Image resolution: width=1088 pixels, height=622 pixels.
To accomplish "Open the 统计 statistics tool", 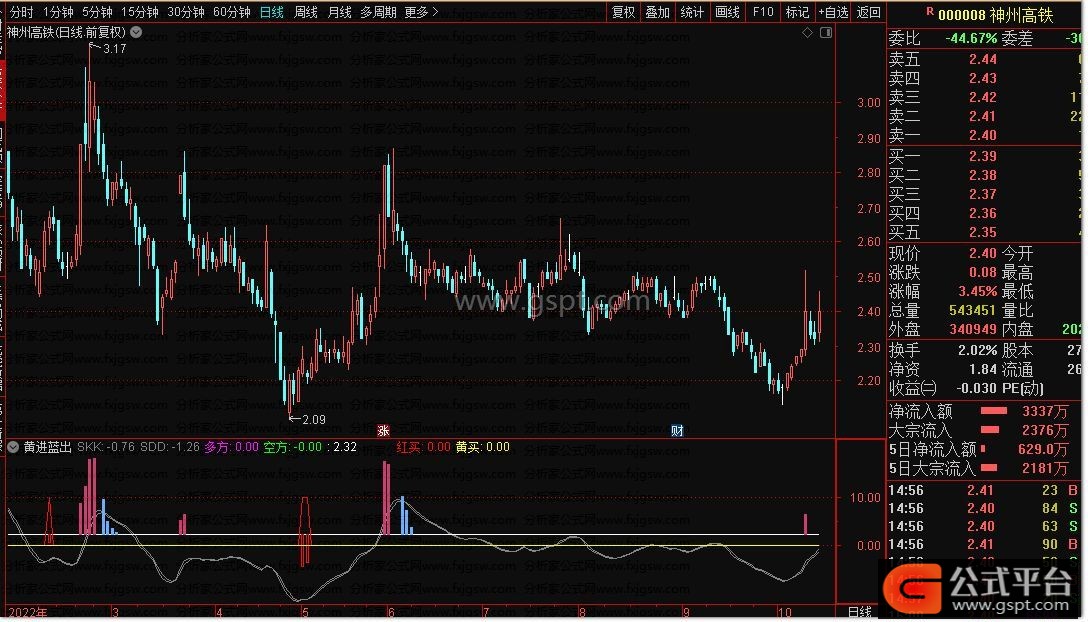I will [692, 12].
